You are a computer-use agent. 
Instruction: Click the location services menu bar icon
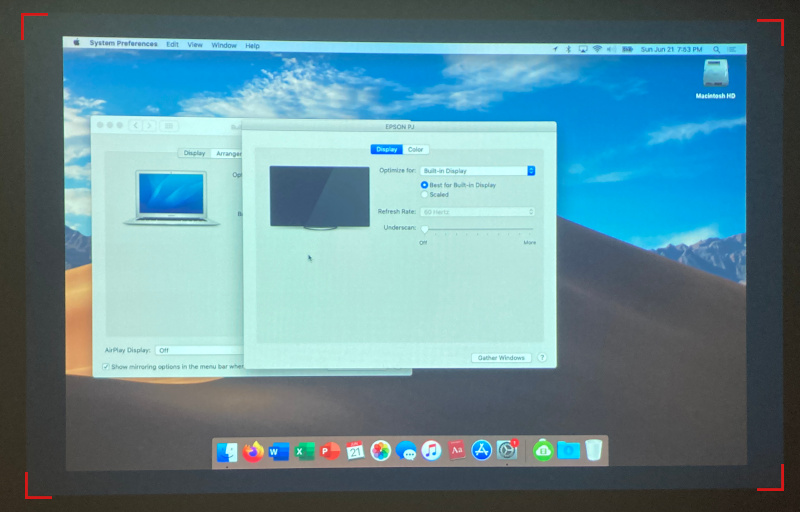pos(555,49)
